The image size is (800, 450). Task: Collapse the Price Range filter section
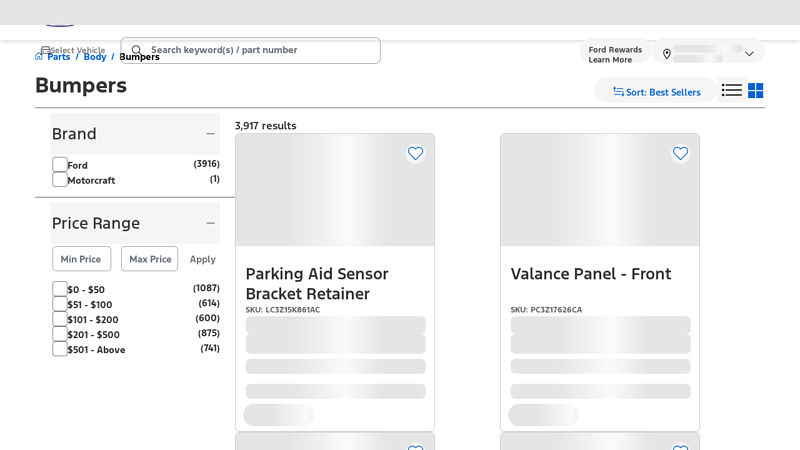[210, 223]
